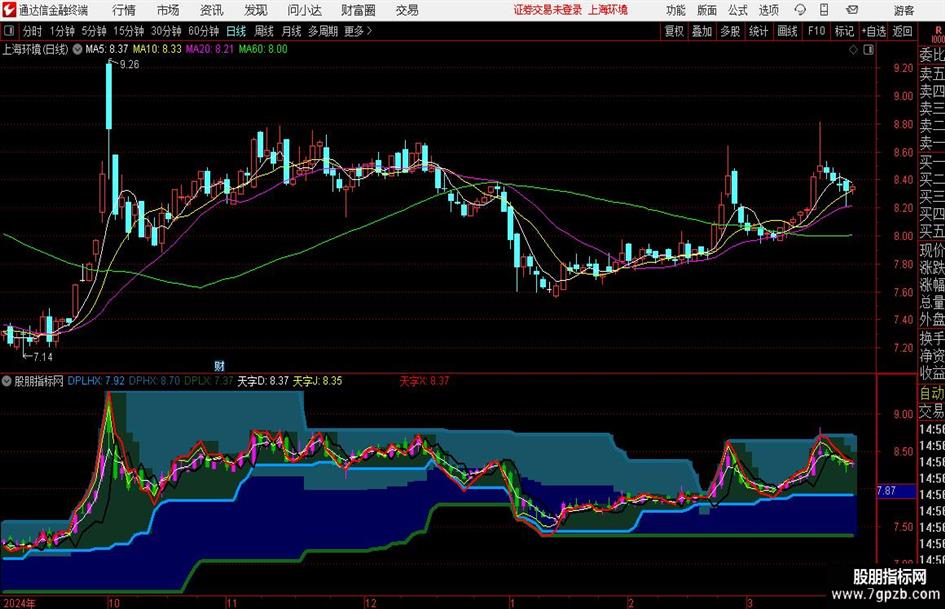The width and height of the screenshot is (945, 609).
Task: Click the 游客 guest account label
Action: click(903, 10)
